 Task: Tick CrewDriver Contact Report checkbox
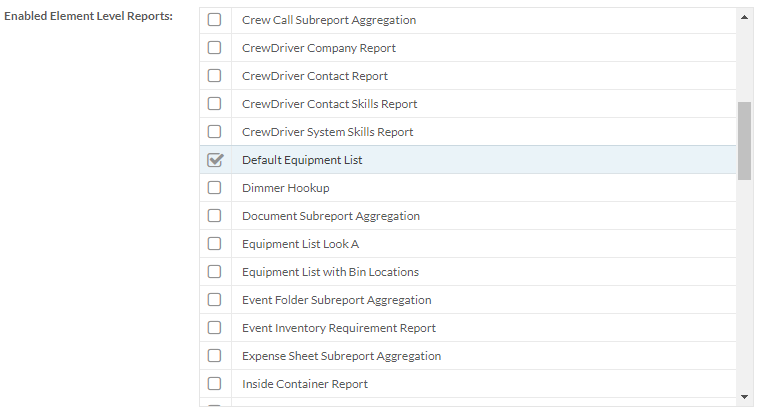click(x=214, y=76)
